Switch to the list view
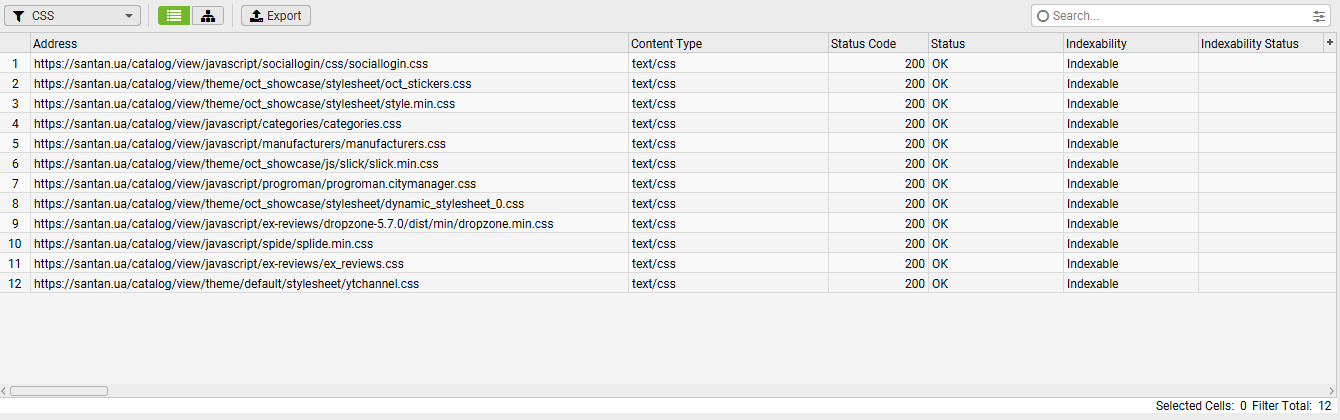Viewport: 1340px width, 420px height. [x=174, y=16]
